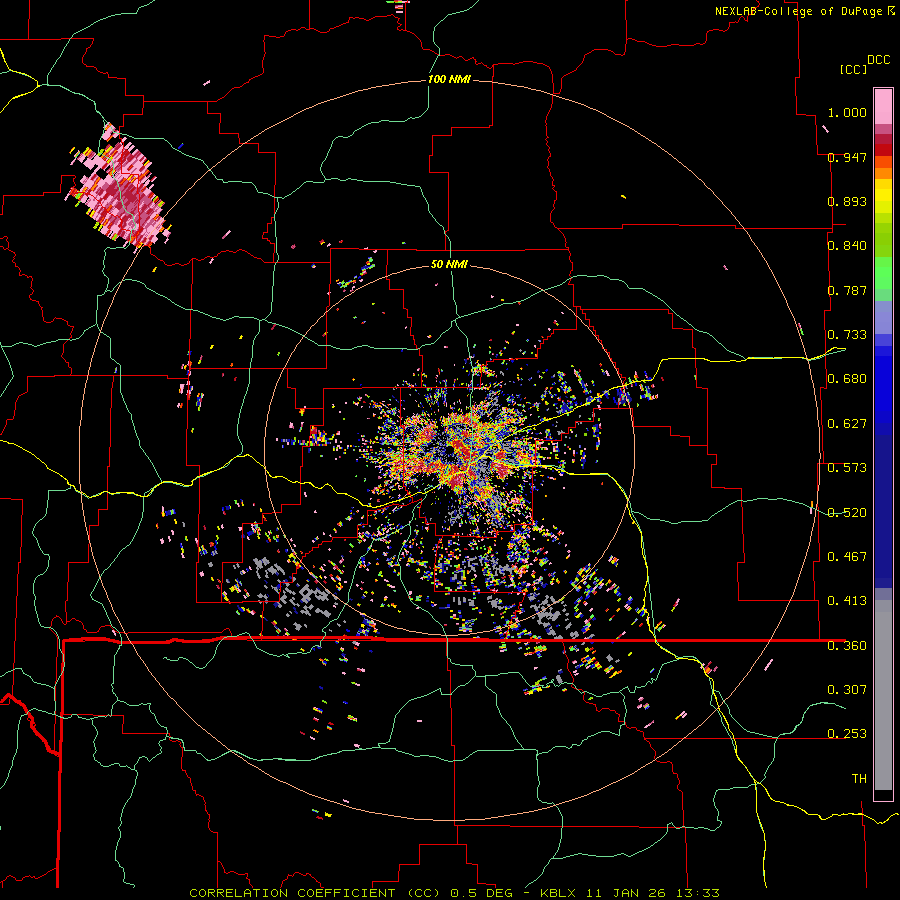Click the 1.000 scale value
Viewport: 900px width, 900px height.
pyautogui.click(x=847, y=112)
